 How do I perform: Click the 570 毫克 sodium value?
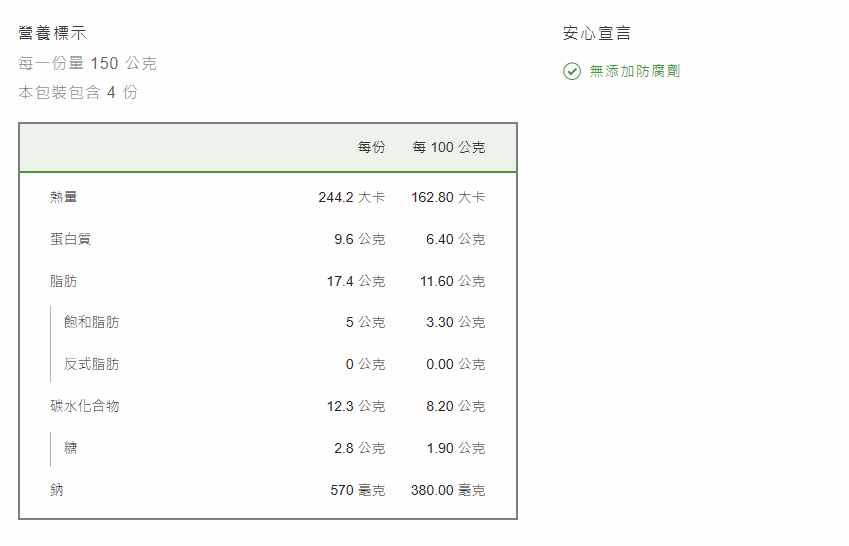[357, 490]
